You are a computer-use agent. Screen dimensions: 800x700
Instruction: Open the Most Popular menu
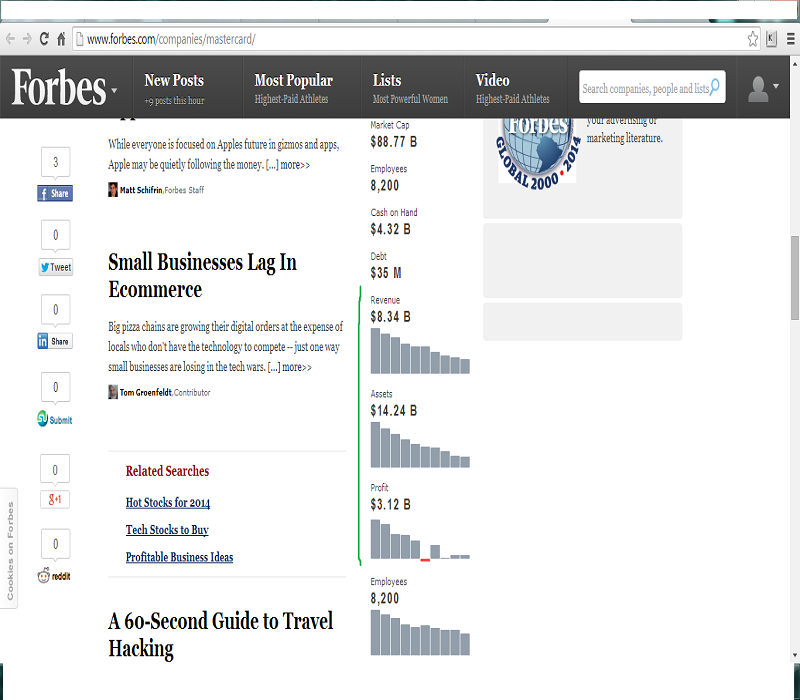[293, 81]
